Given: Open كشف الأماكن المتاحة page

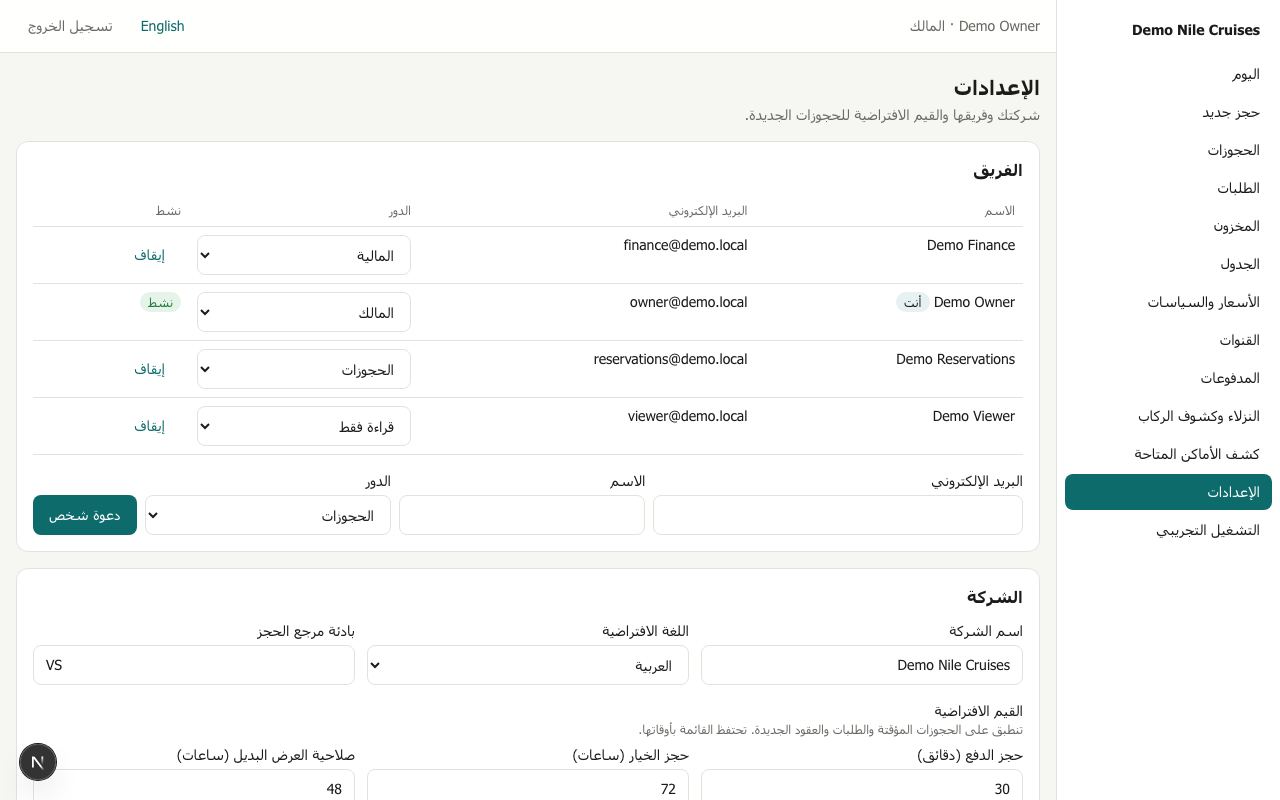Looking at the screenshot, I should point(1168,454).
